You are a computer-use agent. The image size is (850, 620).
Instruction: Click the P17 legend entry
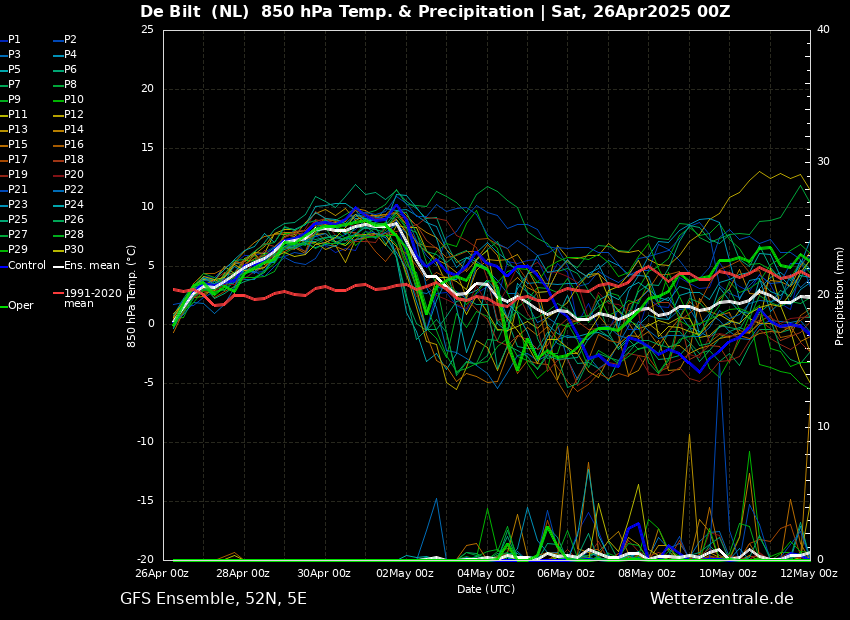pos(14,159)
